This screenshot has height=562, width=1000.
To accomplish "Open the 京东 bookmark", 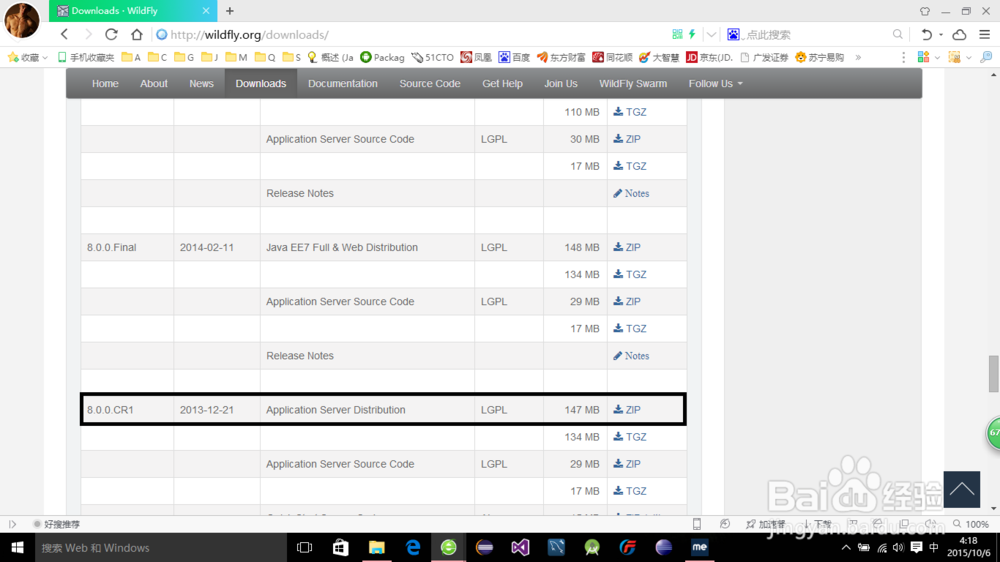I will [709, 57].
